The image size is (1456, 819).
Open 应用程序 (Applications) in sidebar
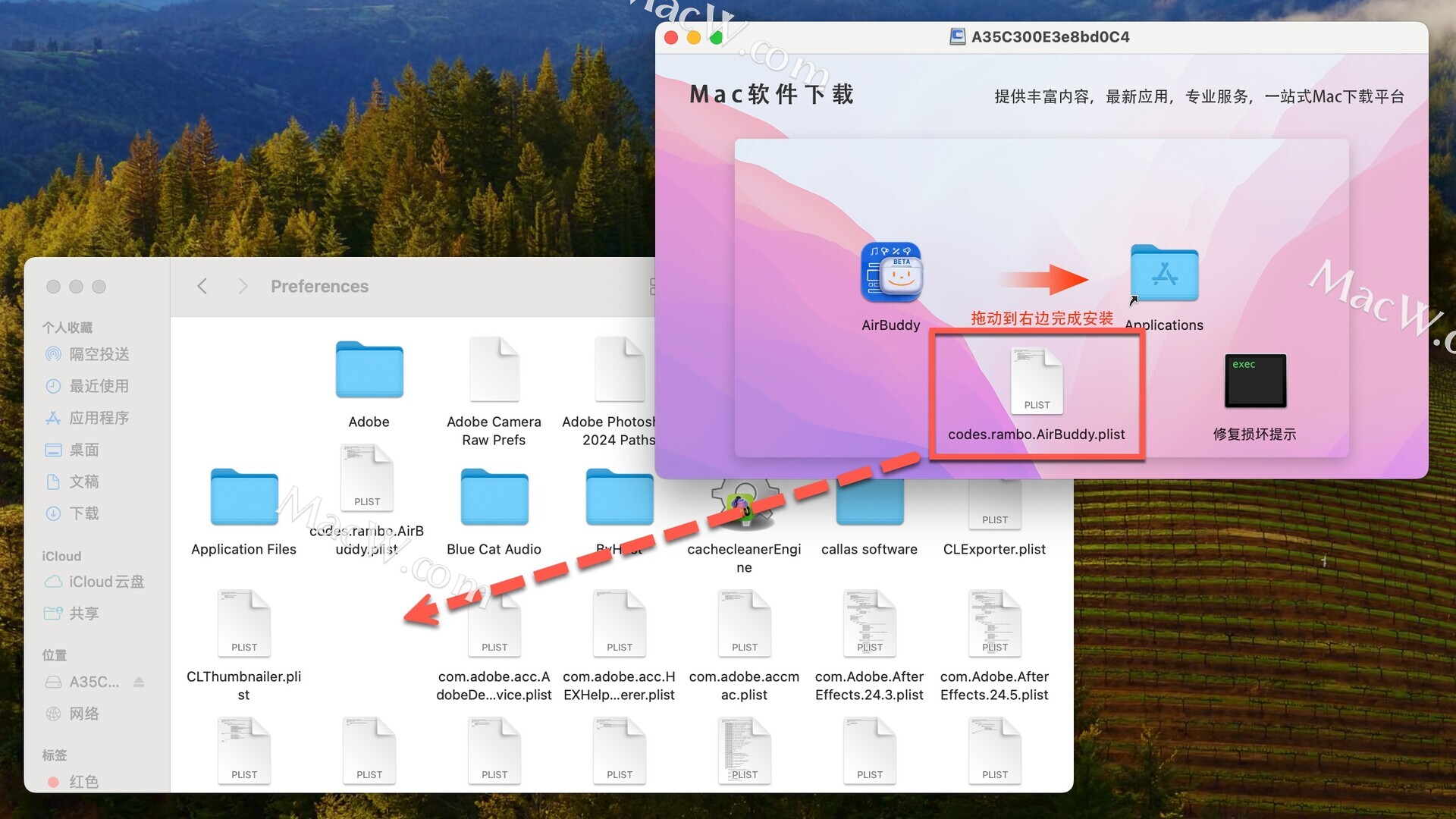(x=88, y=418)
